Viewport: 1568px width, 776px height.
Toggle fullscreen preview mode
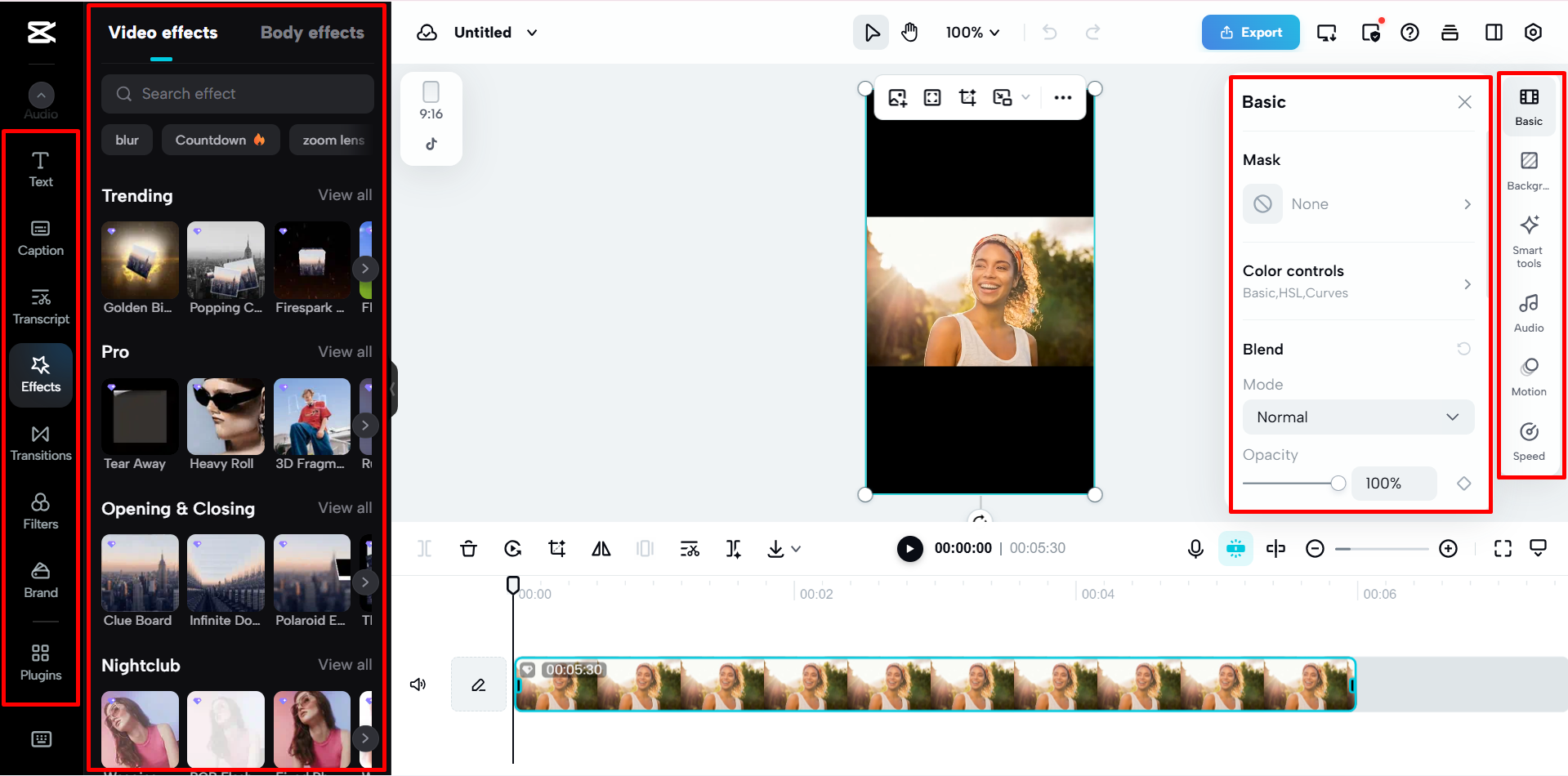1503,548
